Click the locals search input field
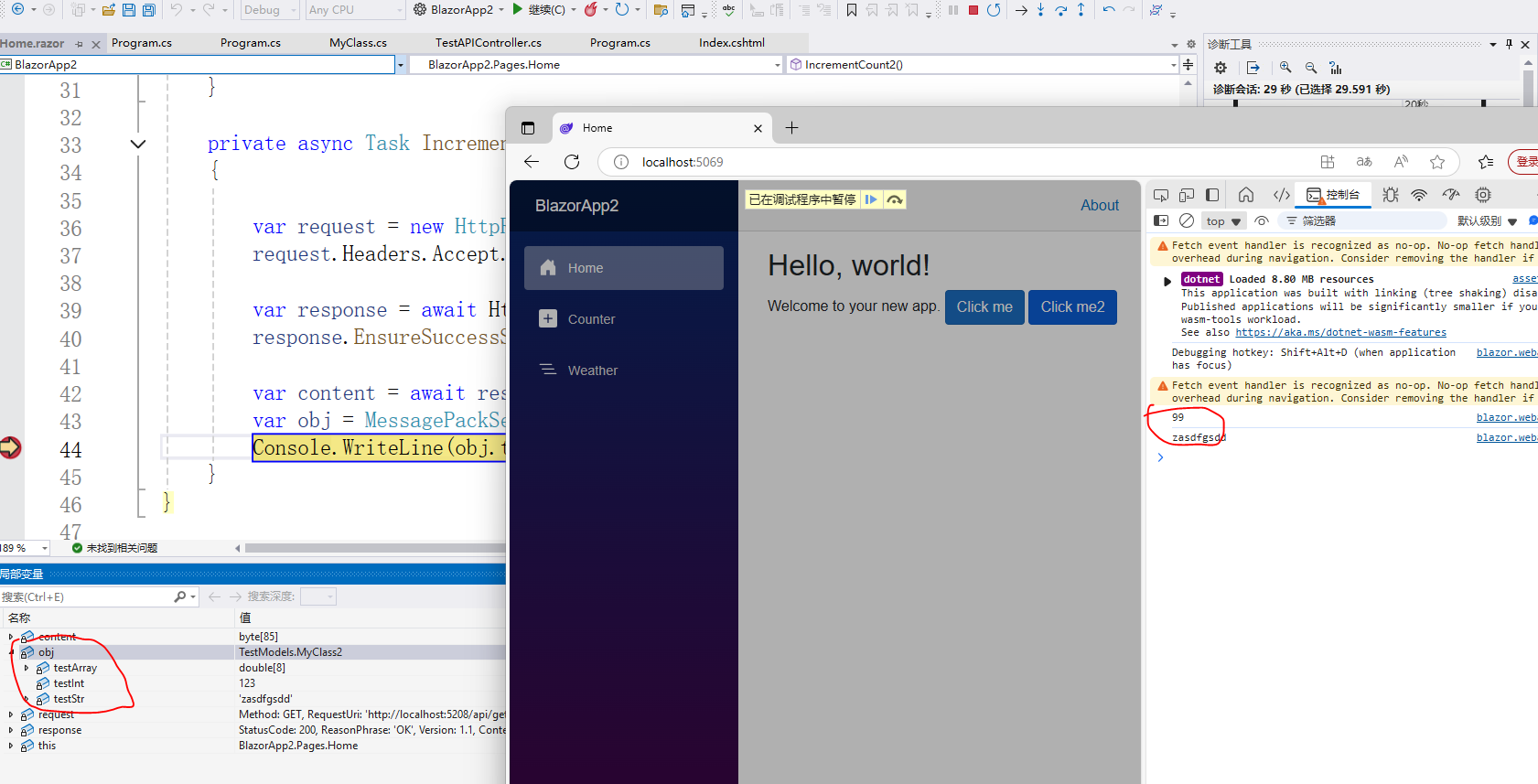 click(87, 596)
